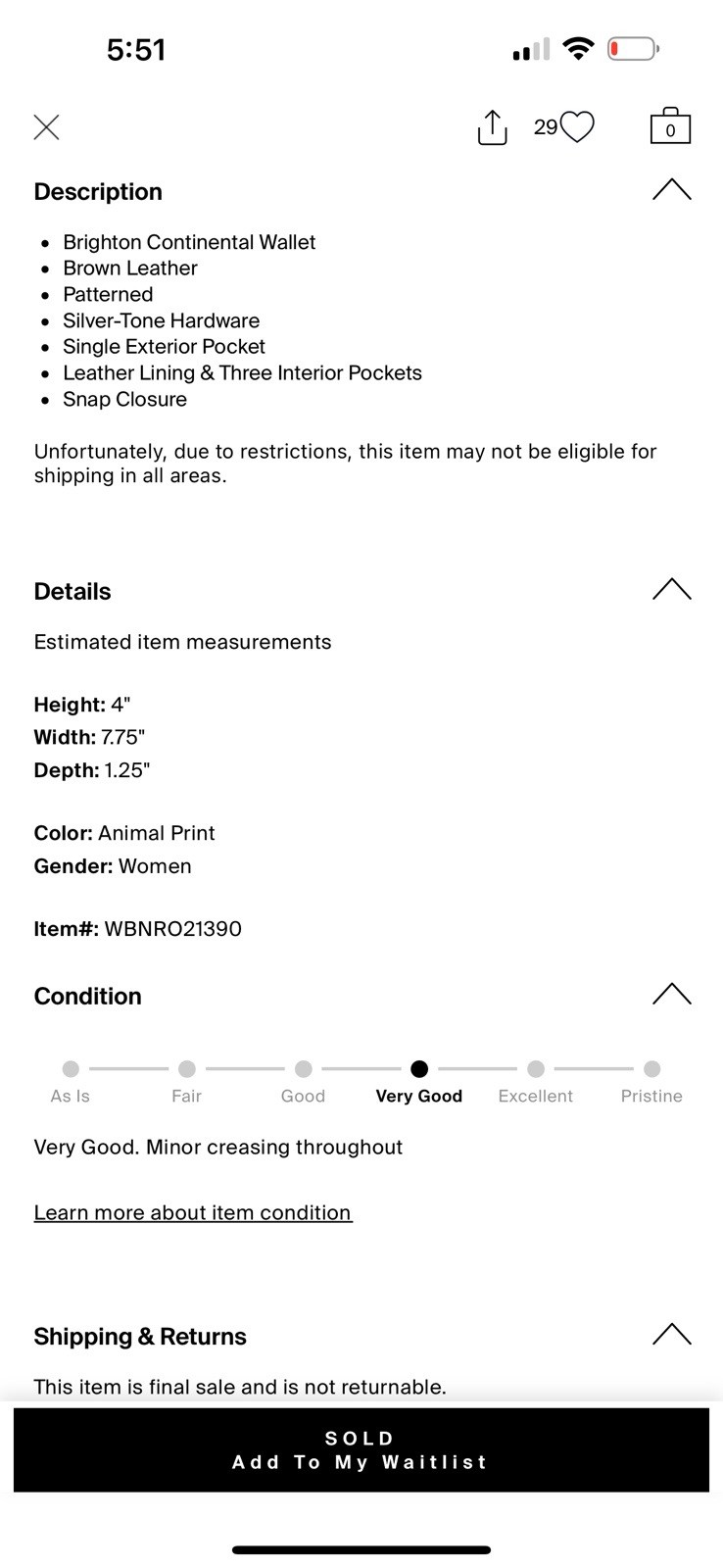Select the As Is condition dot
Image resolution: width=723 pixels, height=1568 pixels.
pos(71,1069)
